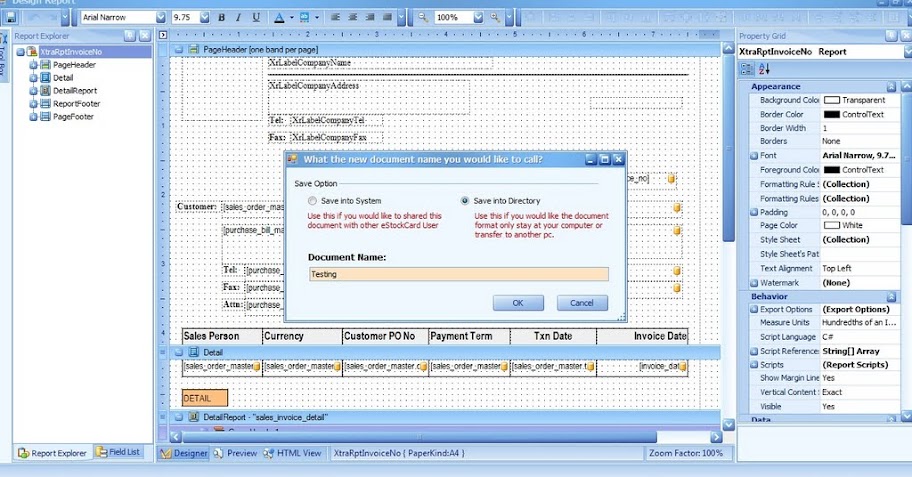Expand the Font property
This screenshot has height=477, width=912.
[x=754, y=156]
